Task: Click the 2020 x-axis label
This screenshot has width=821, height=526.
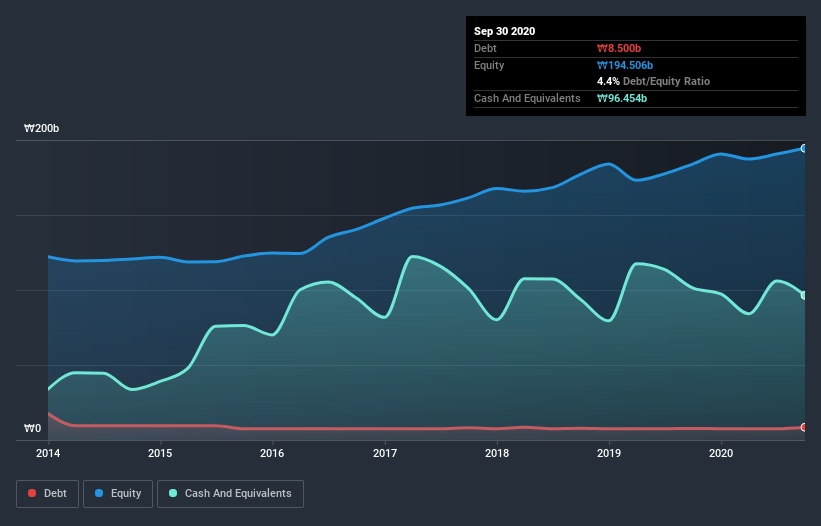Action: [x=721, y=453]
